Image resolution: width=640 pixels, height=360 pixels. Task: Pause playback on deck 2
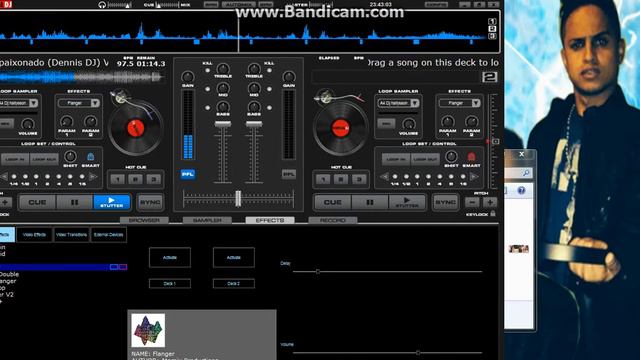pyautogui.click(x=369, y=202)
